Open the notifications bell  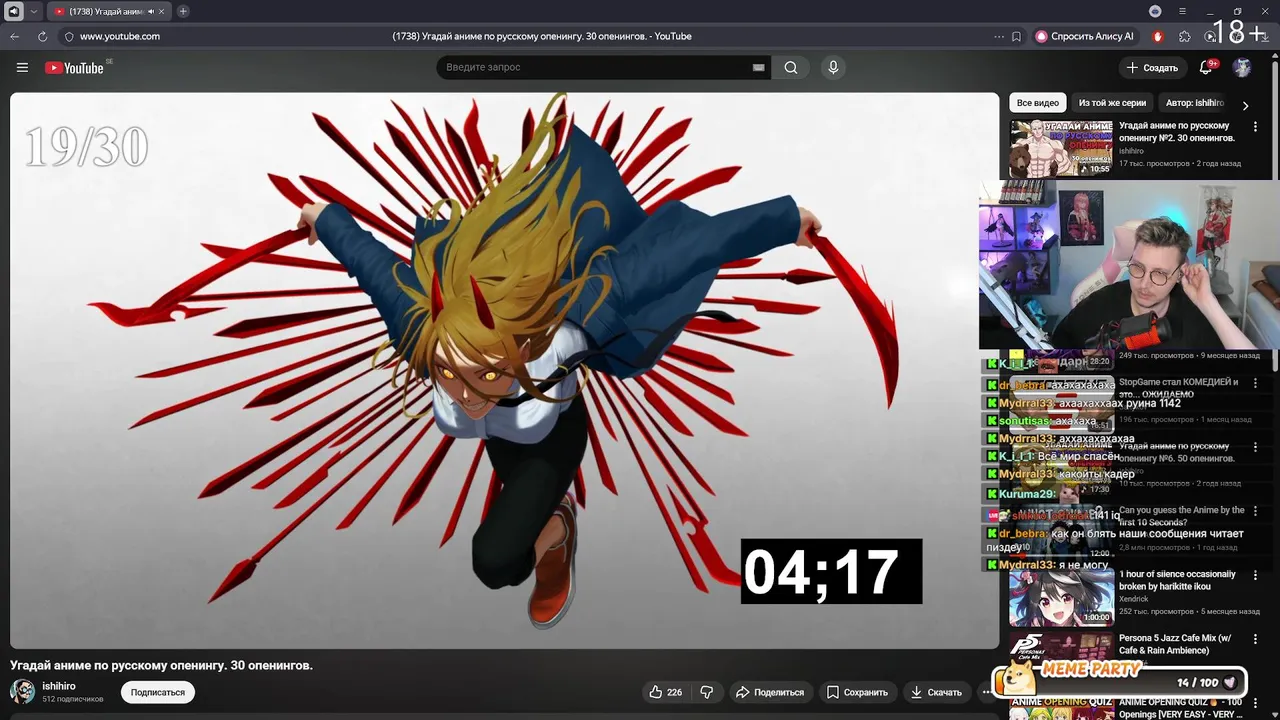[x=1207, y=67]
